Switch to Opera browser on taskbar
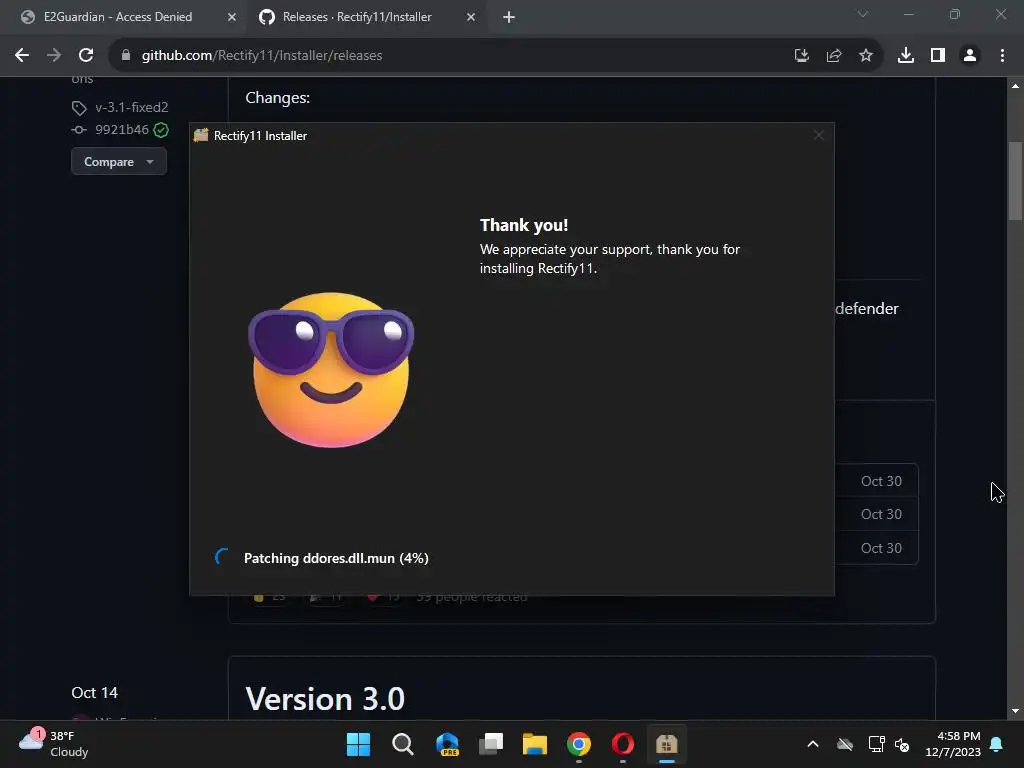The image size is (1024, 768). pos(623,744)
